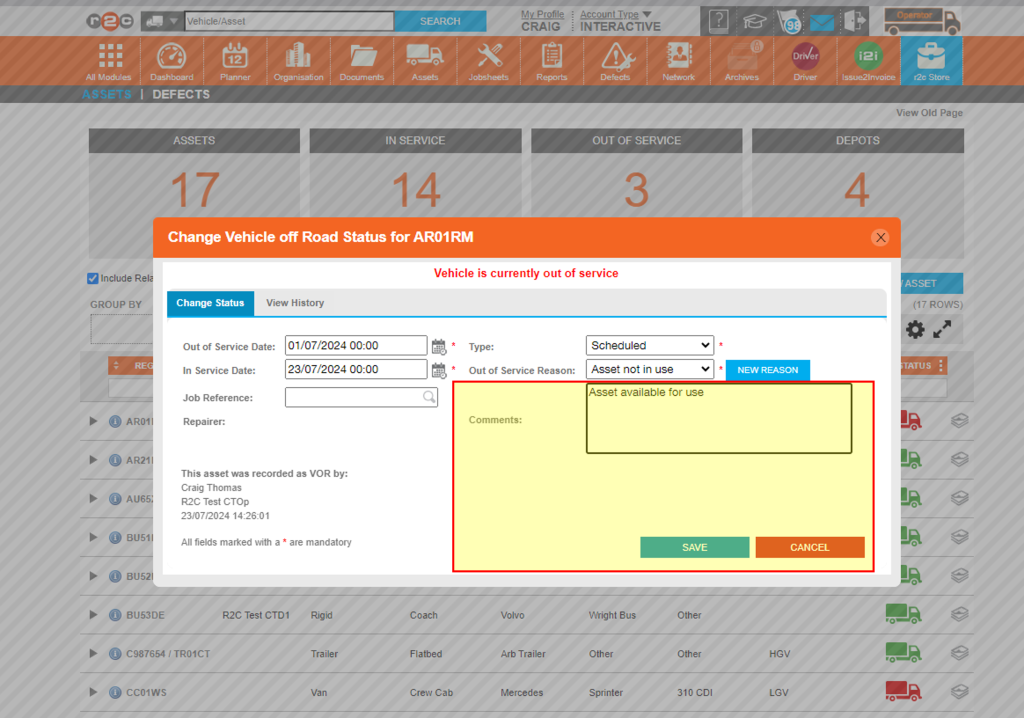Toggle the Include Related checkbox
This screenshot has height=718, width=1024.
(x=93, y=278)
